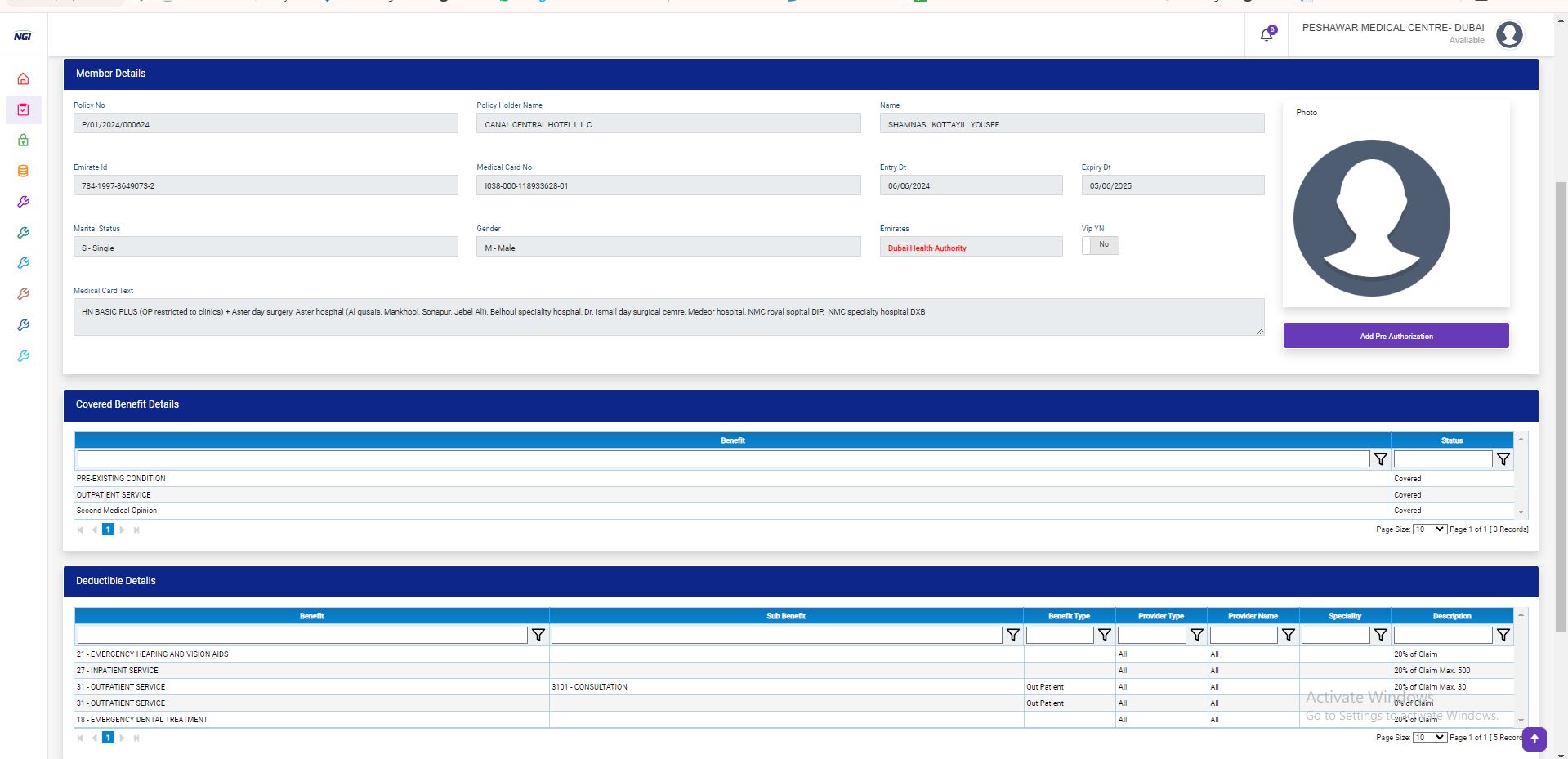Click page 1 in Covered Benefit pager
The width and height of the screenshot is (1568, 759).
tap(108, 529)
